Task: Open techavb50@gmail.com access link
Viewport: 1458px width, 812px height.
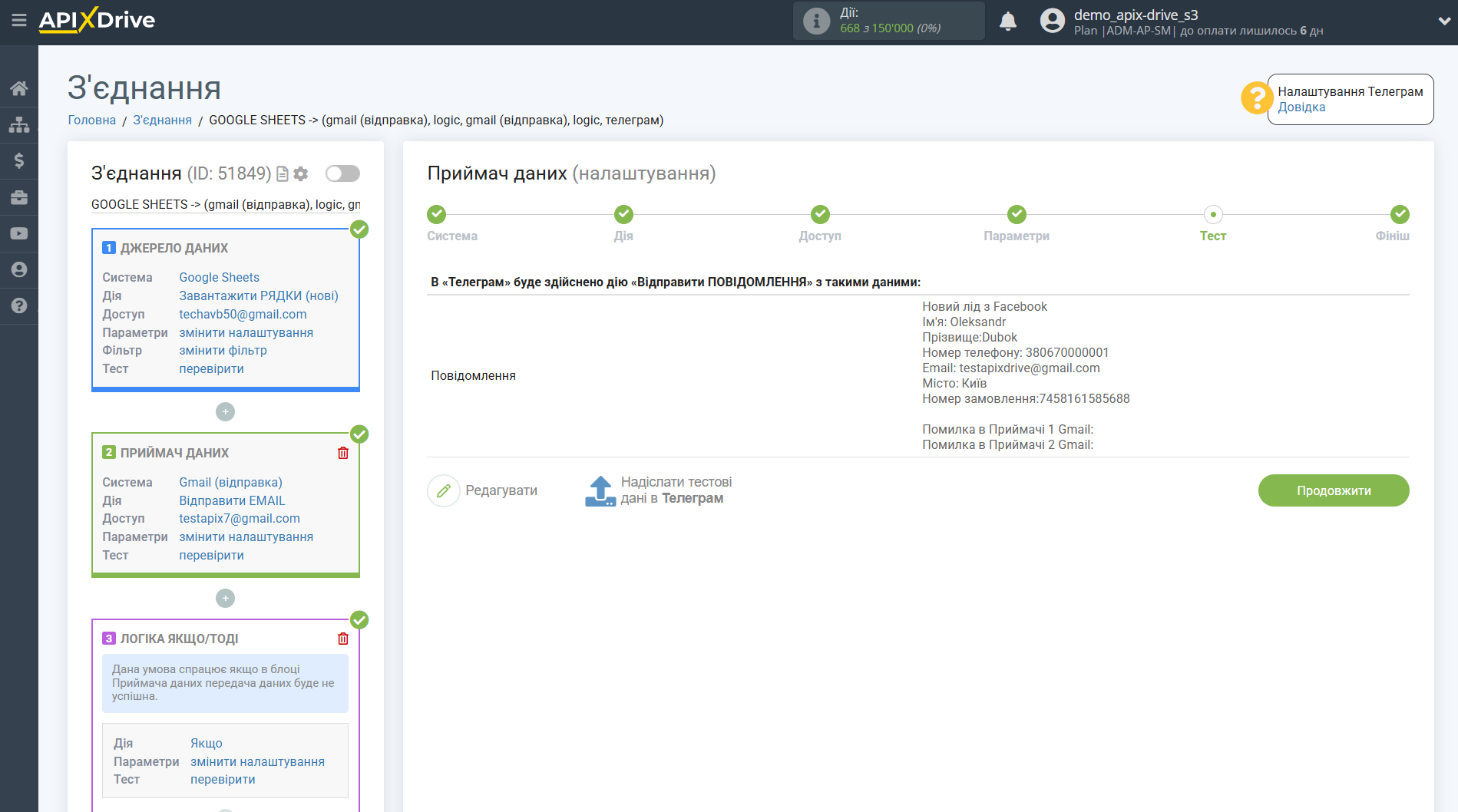Action: coord(243,314)
